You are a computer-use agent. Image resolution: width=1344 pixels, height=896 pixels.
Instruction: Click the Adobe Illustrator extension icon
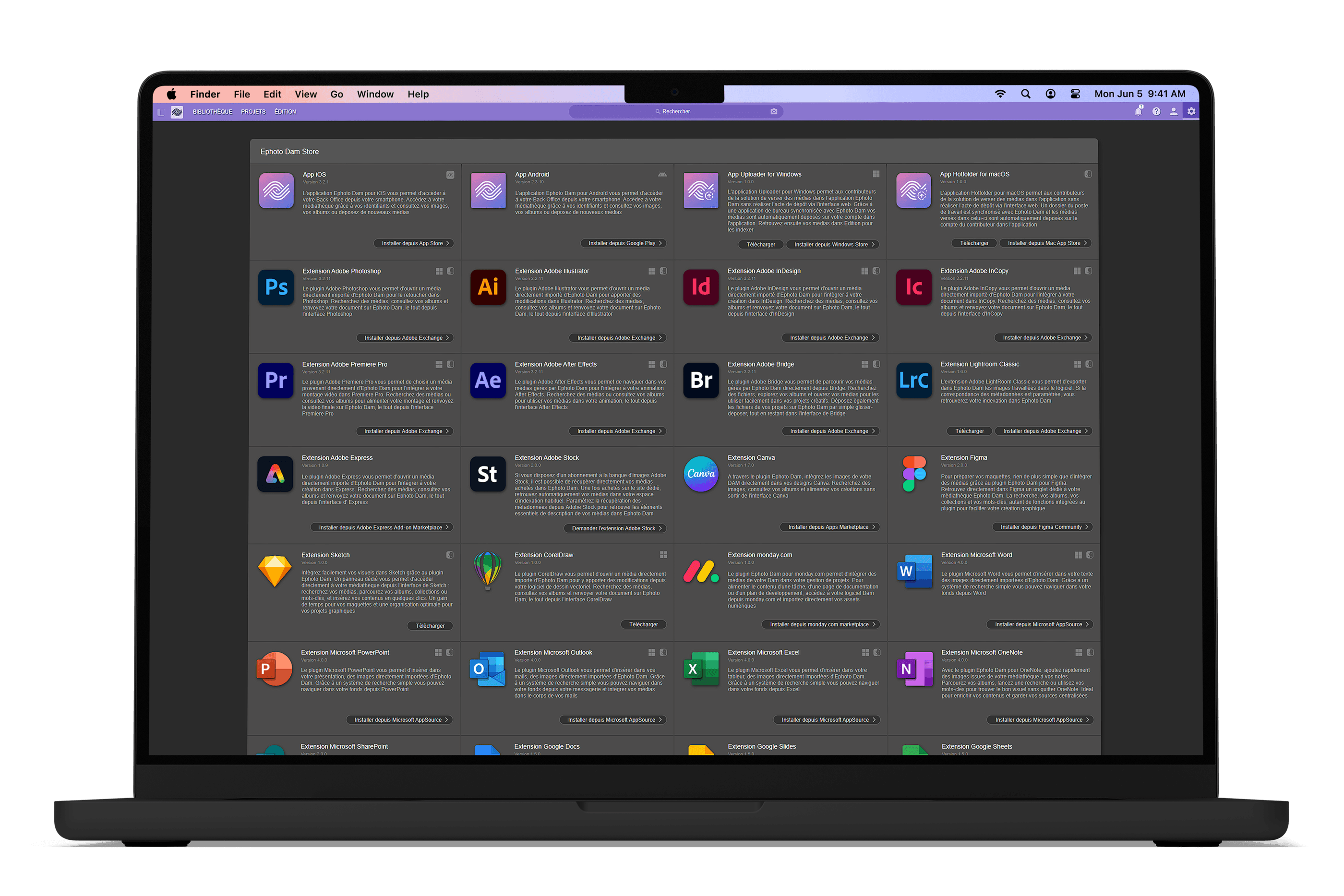point(487,287)
